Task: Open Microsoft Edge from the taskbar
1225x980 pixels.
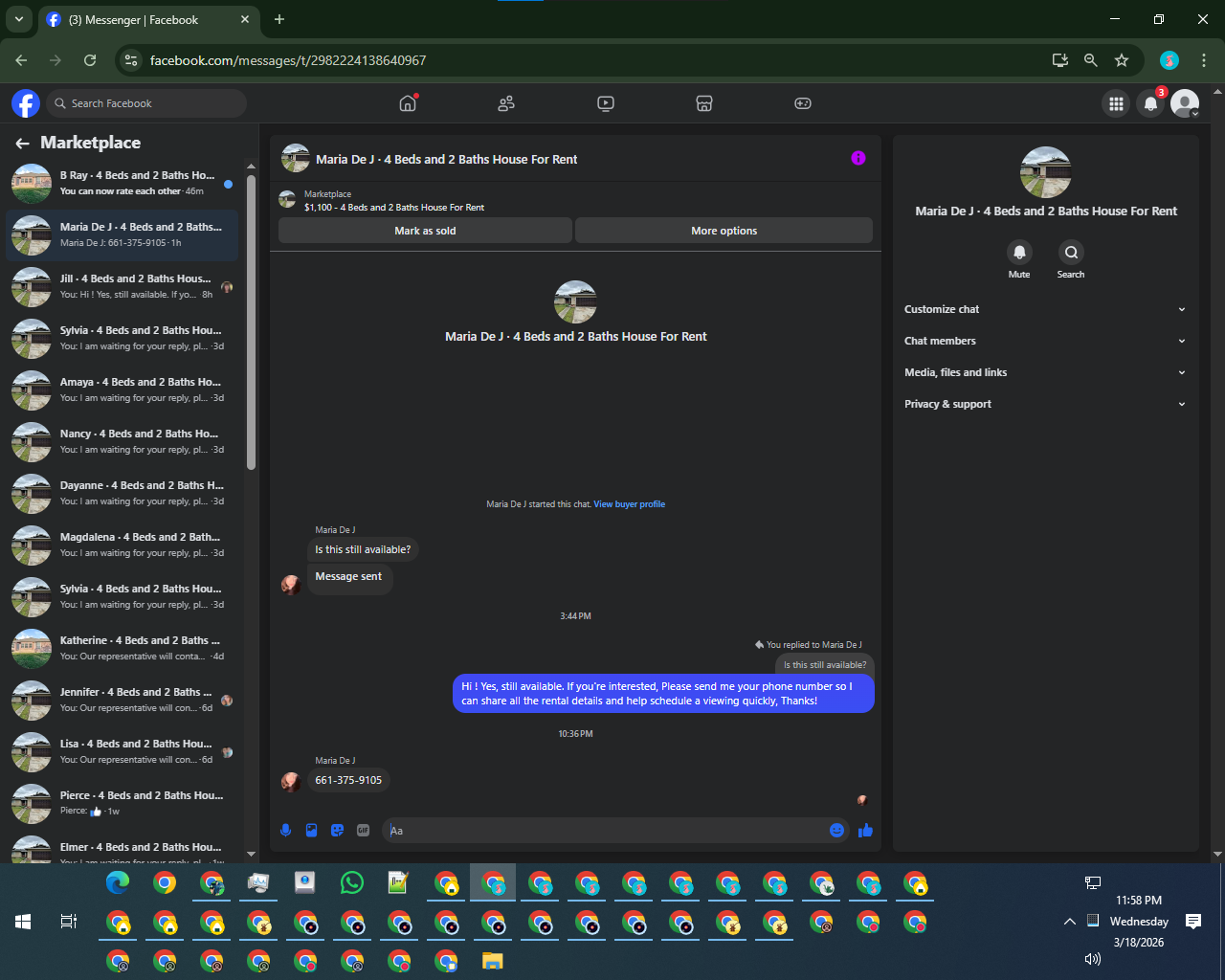Action: 118,882
